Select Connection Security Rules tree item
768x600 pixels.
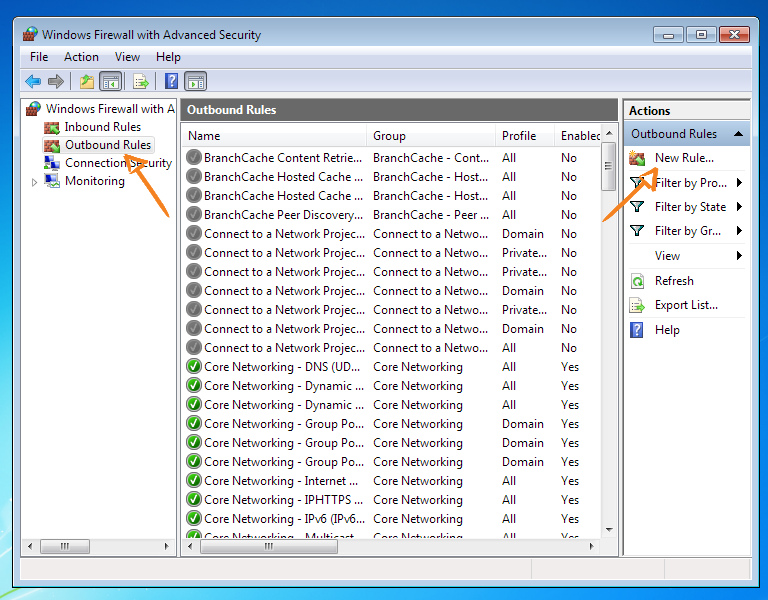click(x=117, y=163)
